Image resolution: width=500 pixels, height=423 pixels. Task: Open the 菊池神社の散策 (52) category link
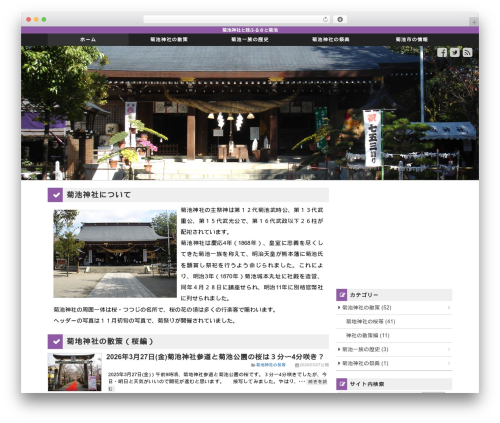click(x=367, y=307)
